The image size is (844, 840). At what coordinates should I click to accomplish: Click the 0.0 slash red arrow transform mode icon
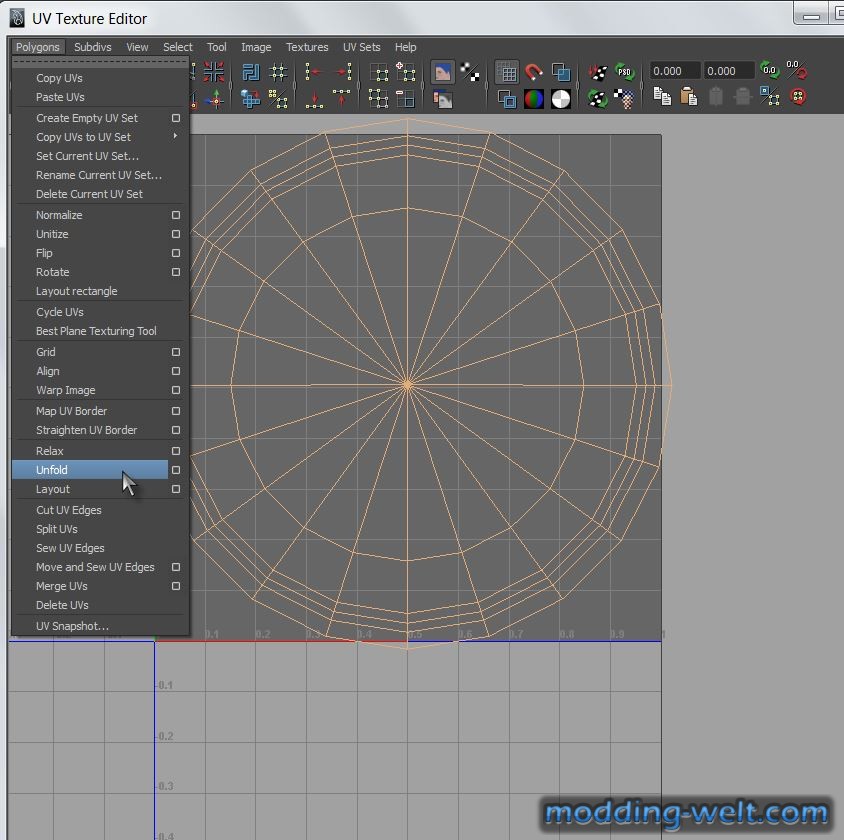click(797, 70)
